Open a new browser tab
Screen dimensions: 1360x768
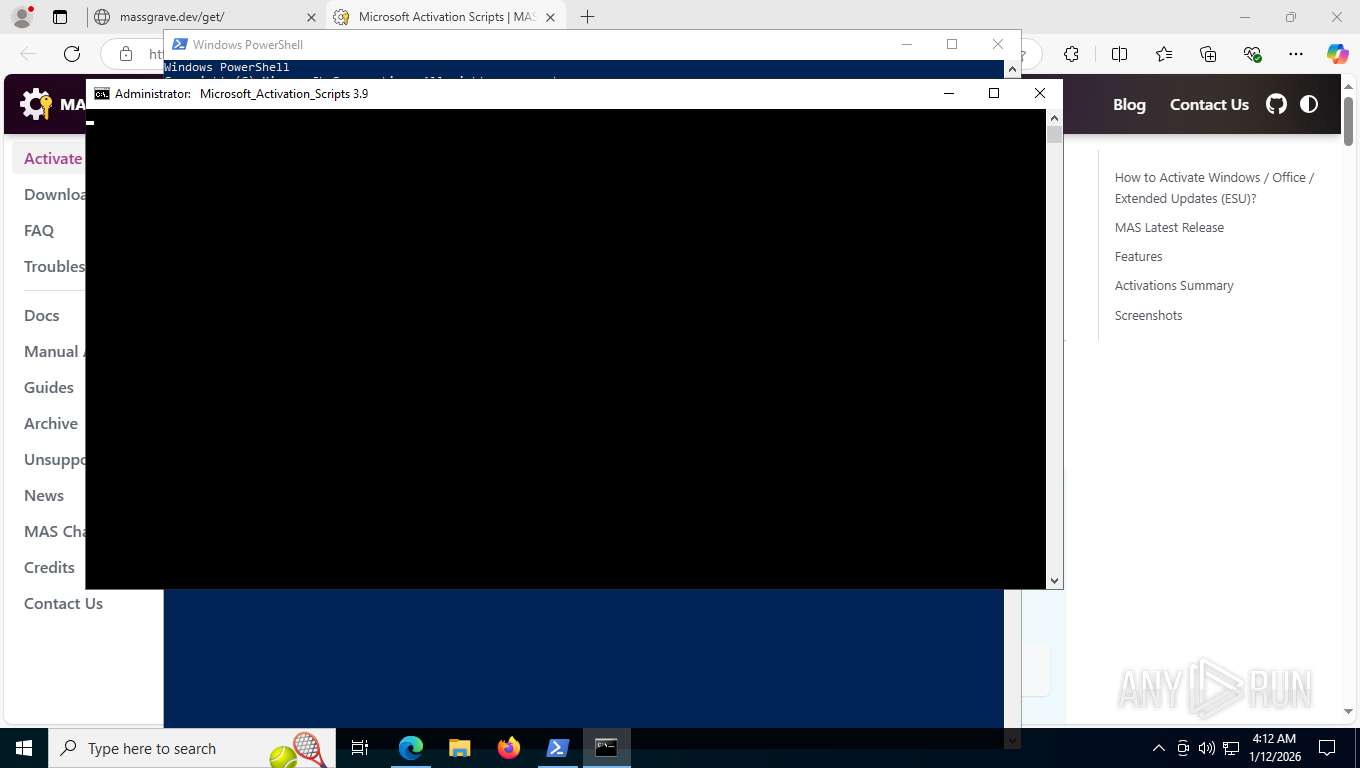[587, 17]
